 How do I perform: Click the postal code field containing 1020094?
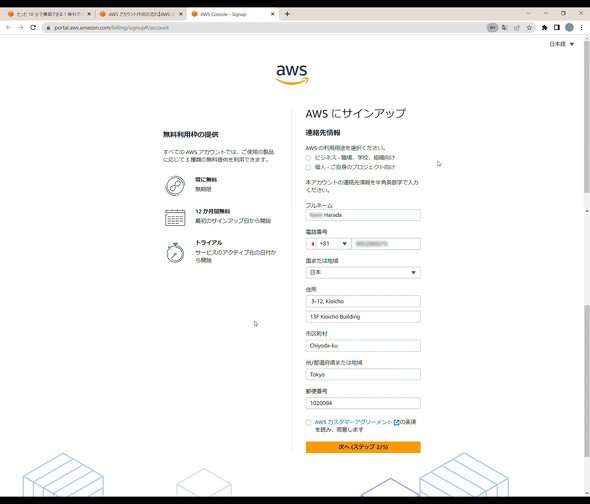363,403
